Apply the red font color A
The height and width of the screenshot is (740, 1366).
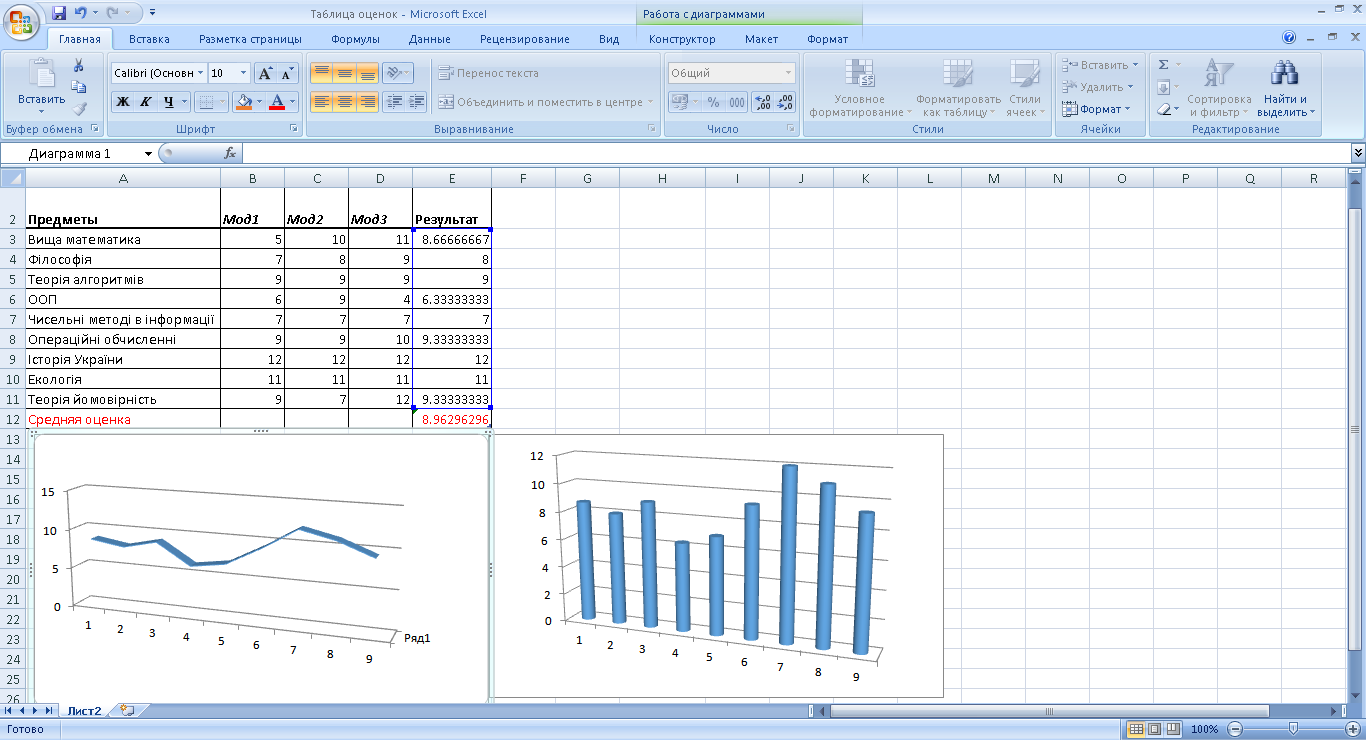pos(276,102)
